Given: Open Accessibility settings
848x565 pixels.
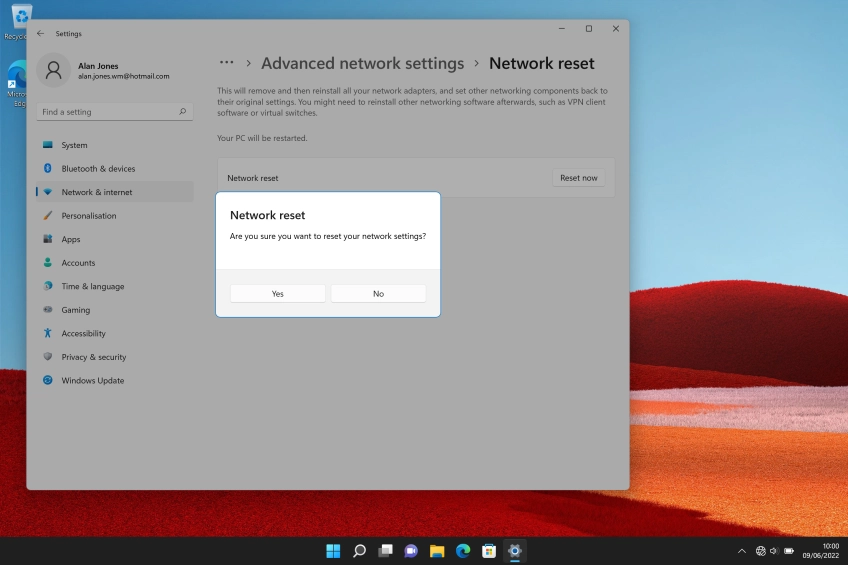Looking at the screenshot, I should [x=115, y=334].
